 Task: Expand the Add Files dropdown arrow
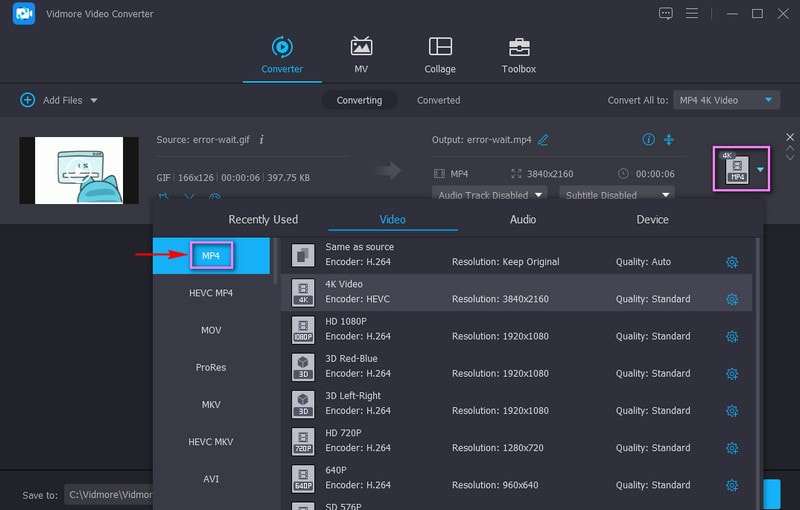[94, 100]
